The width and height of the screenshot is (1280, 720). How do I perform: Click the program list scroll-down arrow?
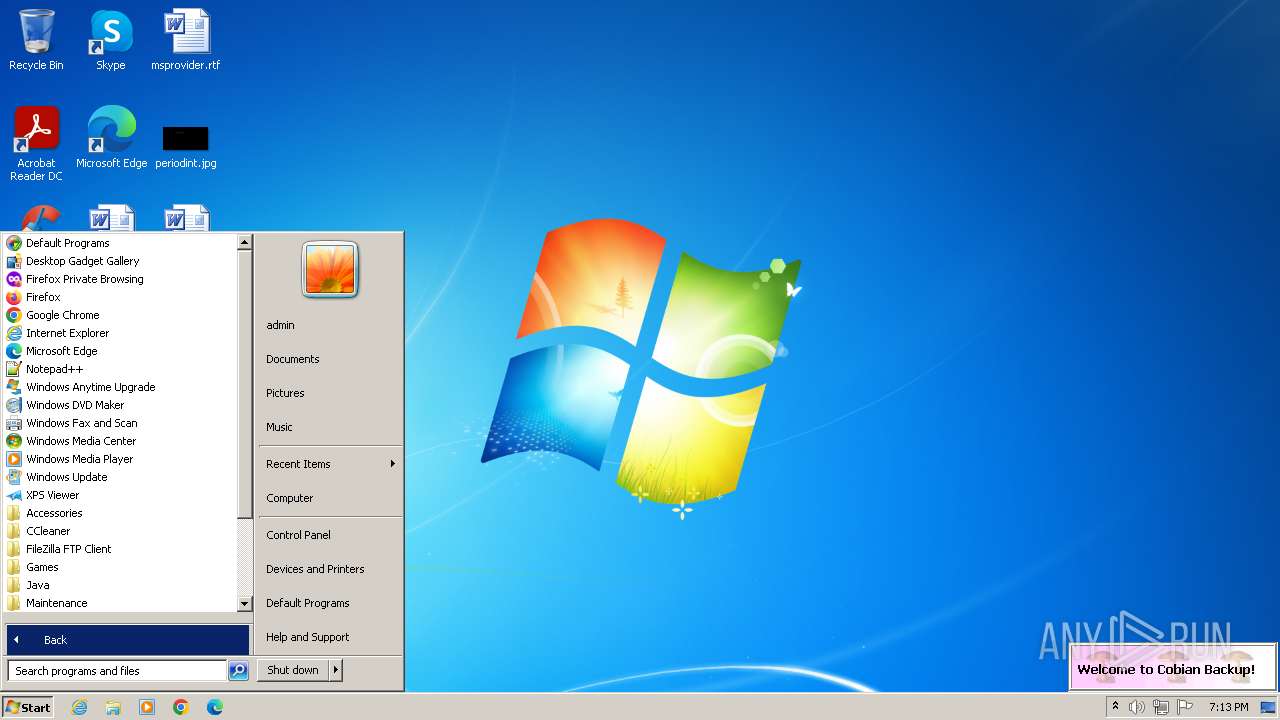pos(244,604)
